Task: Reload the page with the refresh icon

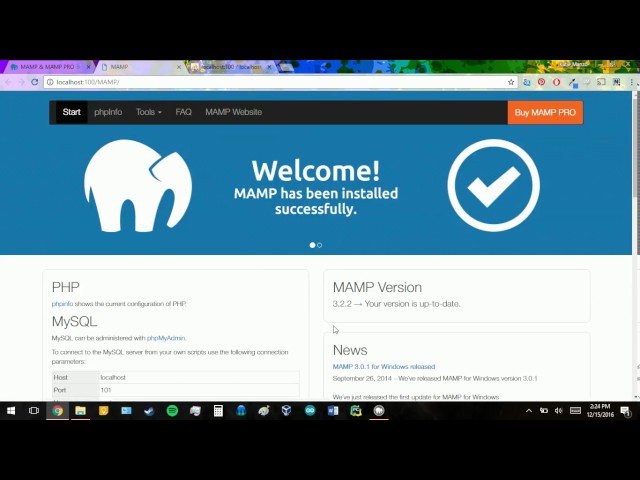Action: click(35, 82)
